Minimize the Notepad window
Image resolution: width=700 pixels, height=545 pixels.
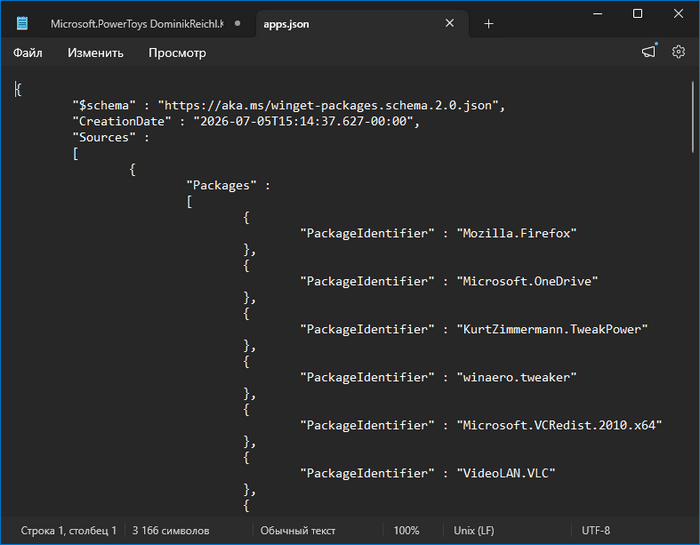597,14
